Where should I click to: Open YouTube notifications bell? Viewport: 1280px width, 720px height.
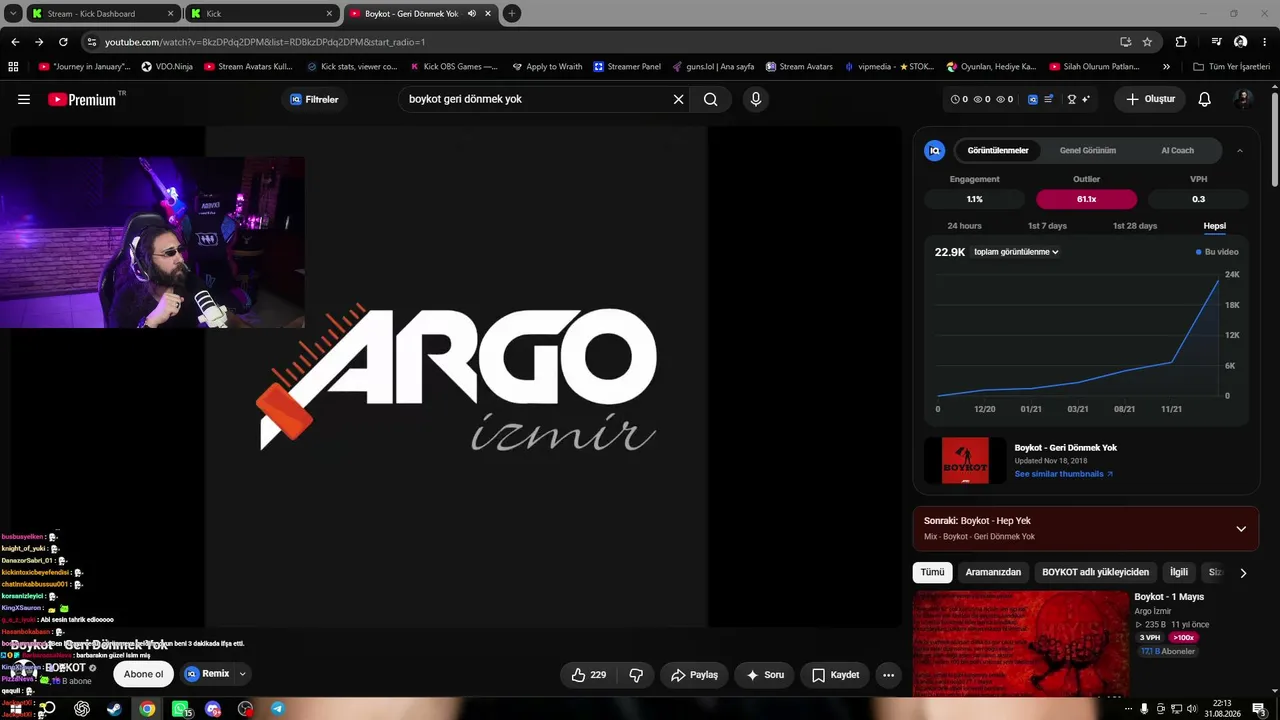pos(1205,99)
